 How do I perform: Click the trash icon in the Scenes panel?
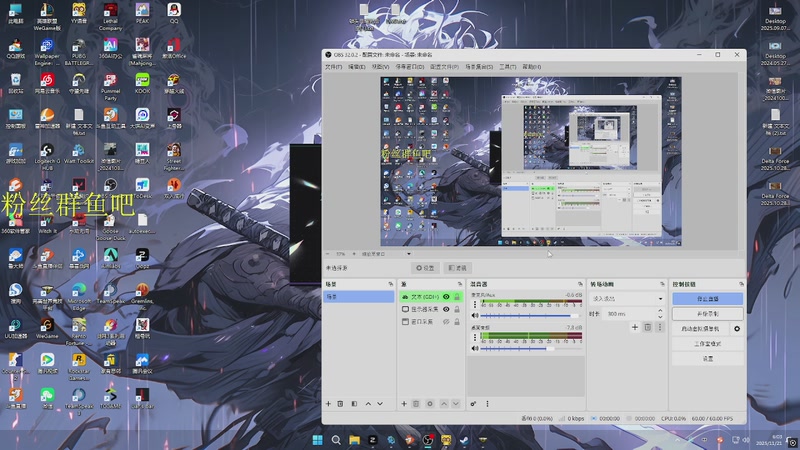340,404
